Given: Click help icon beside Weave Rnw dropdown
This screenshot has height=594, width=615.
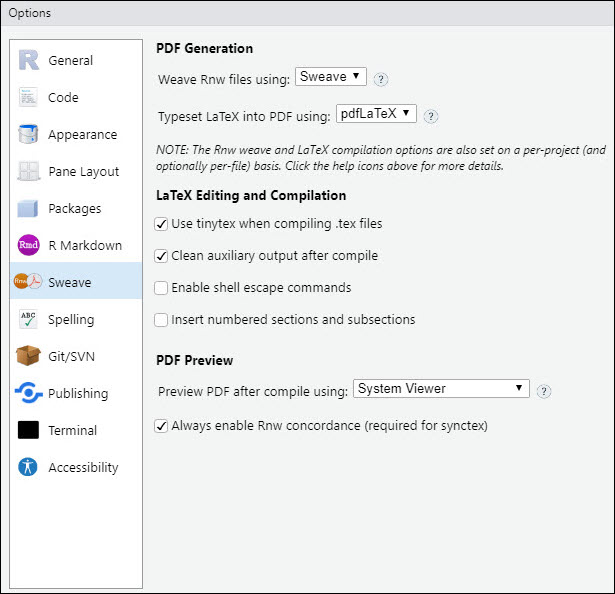Looking at the screenshot, I should (381, 79).
